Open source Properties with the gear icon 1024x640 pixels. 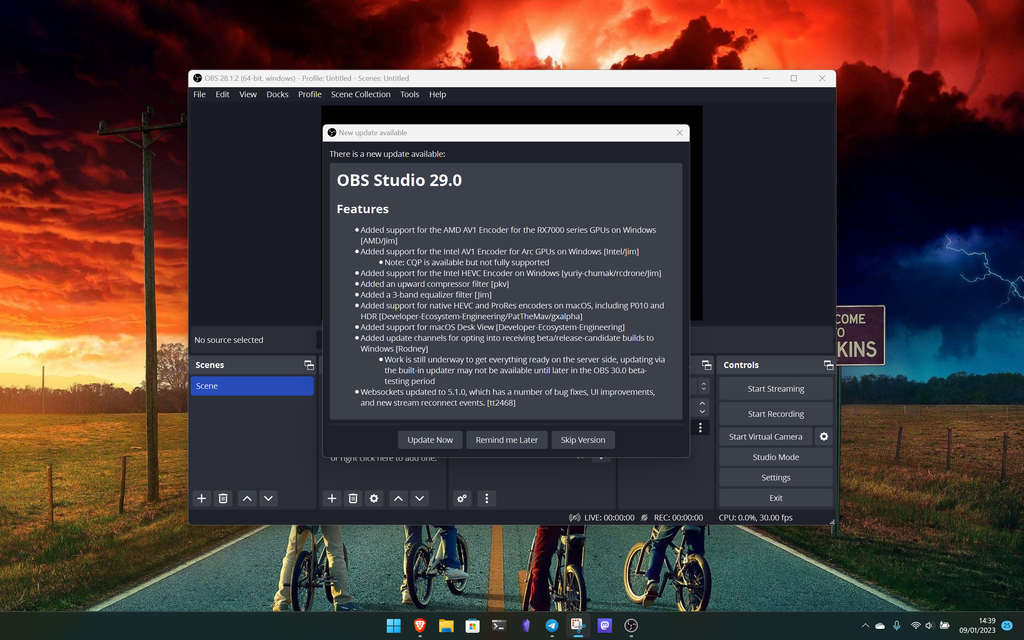(374, 498)
